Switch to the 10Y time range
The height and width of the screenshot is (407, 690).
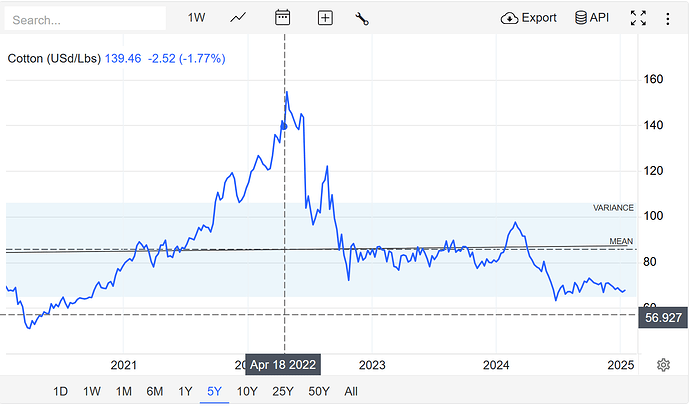pyautogui.click(x=247, y=391)
